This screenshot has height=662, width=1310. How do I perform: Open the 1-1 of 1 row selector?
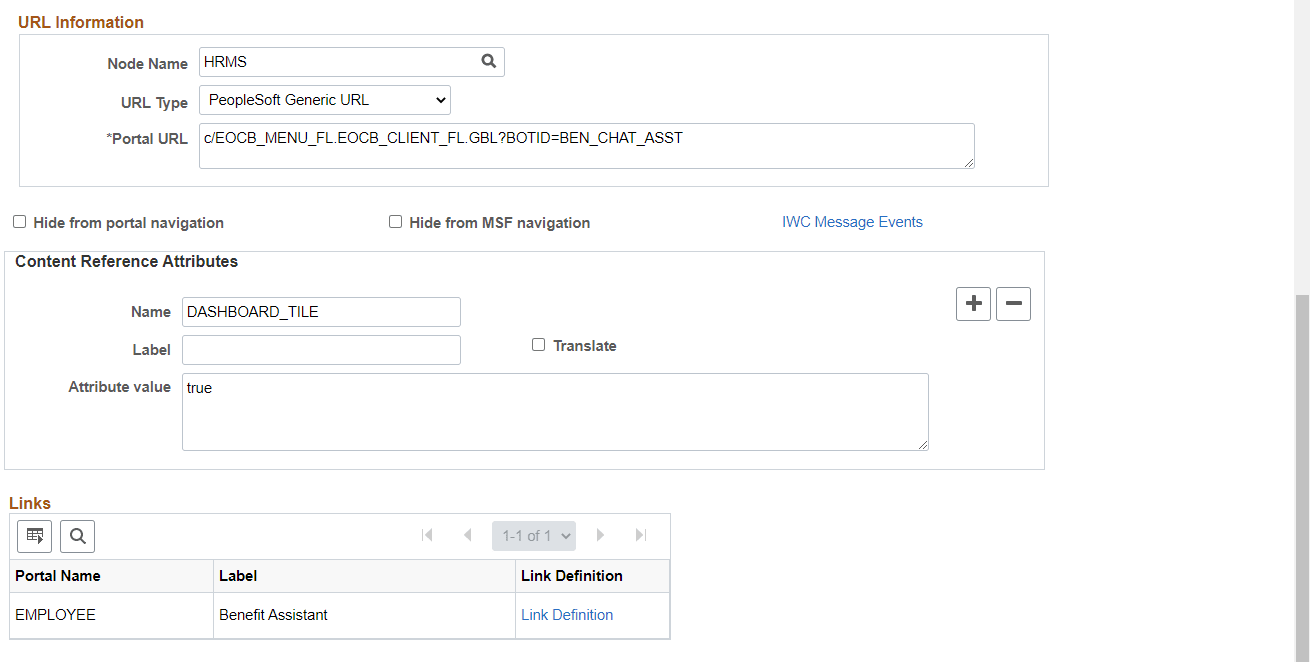(x=533, y=535)
